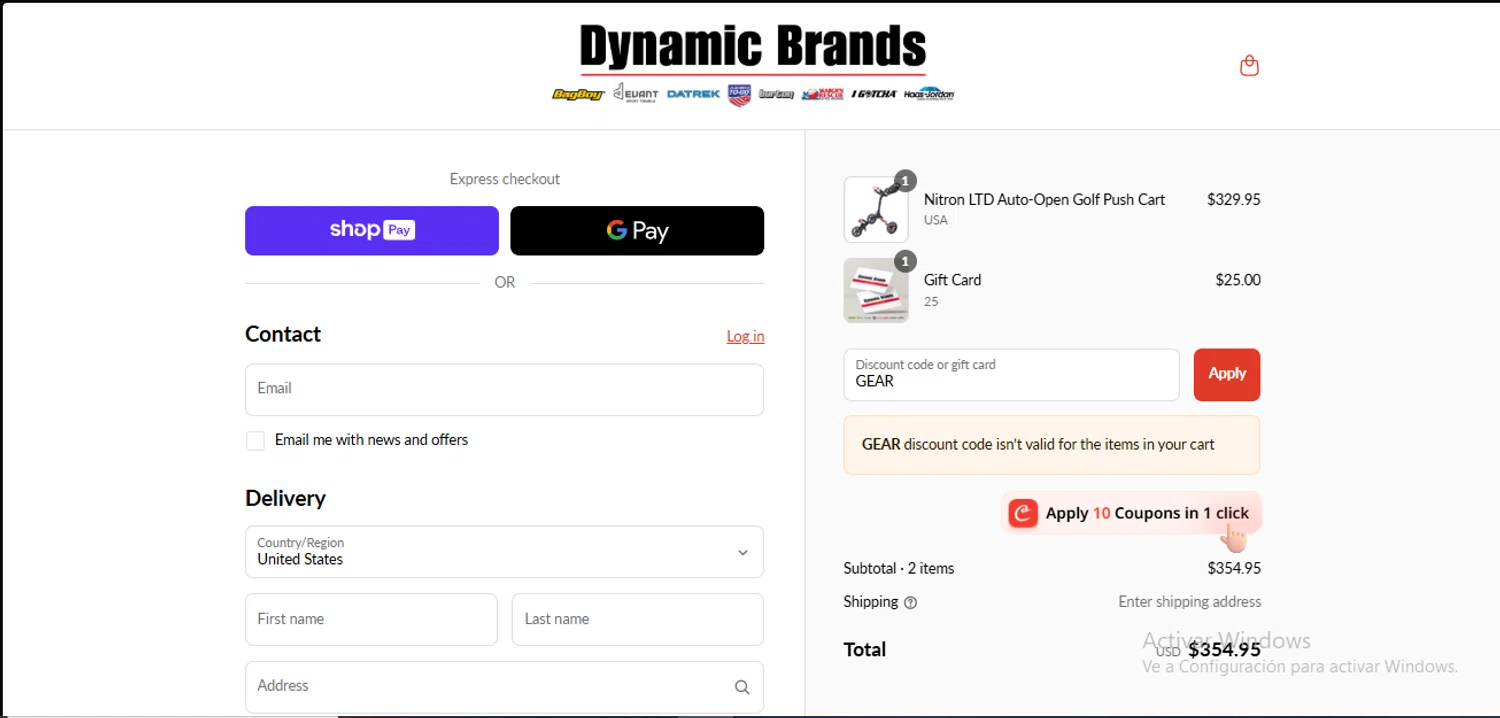1500x718 pixels.
Task: Click the Address input field
Action: click(504, 687)
